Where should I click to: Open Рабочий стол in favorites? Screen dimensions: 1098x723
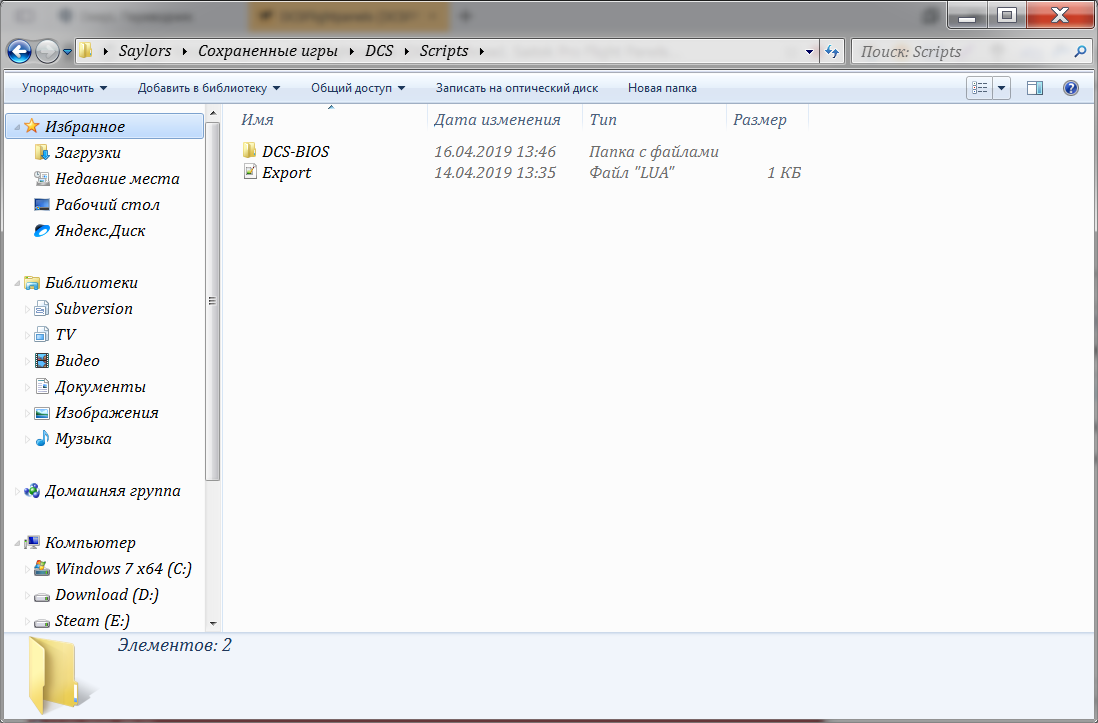pyautogui.click(x=107, y=205)
